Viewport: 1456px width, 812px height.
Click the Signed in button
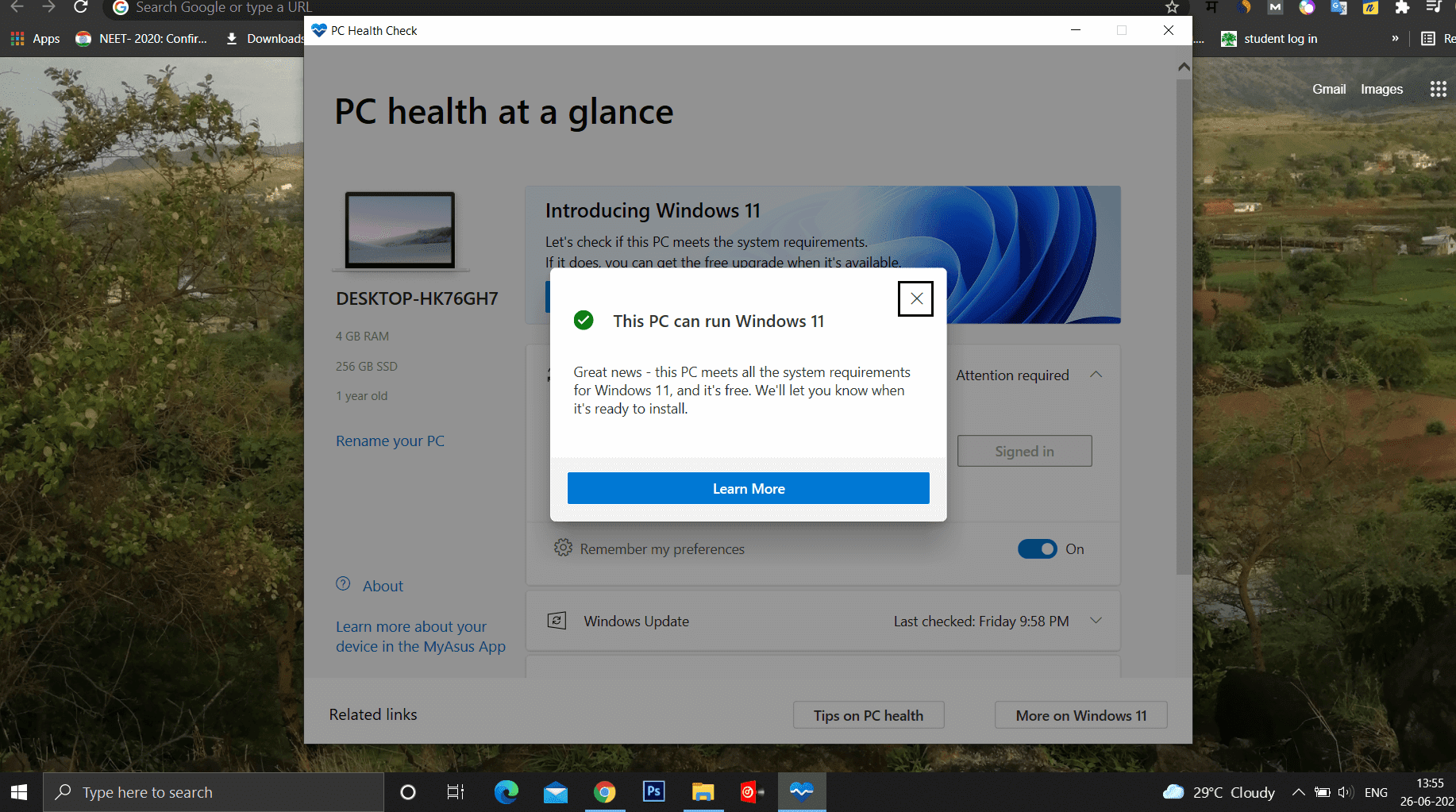pos(1024,451)
